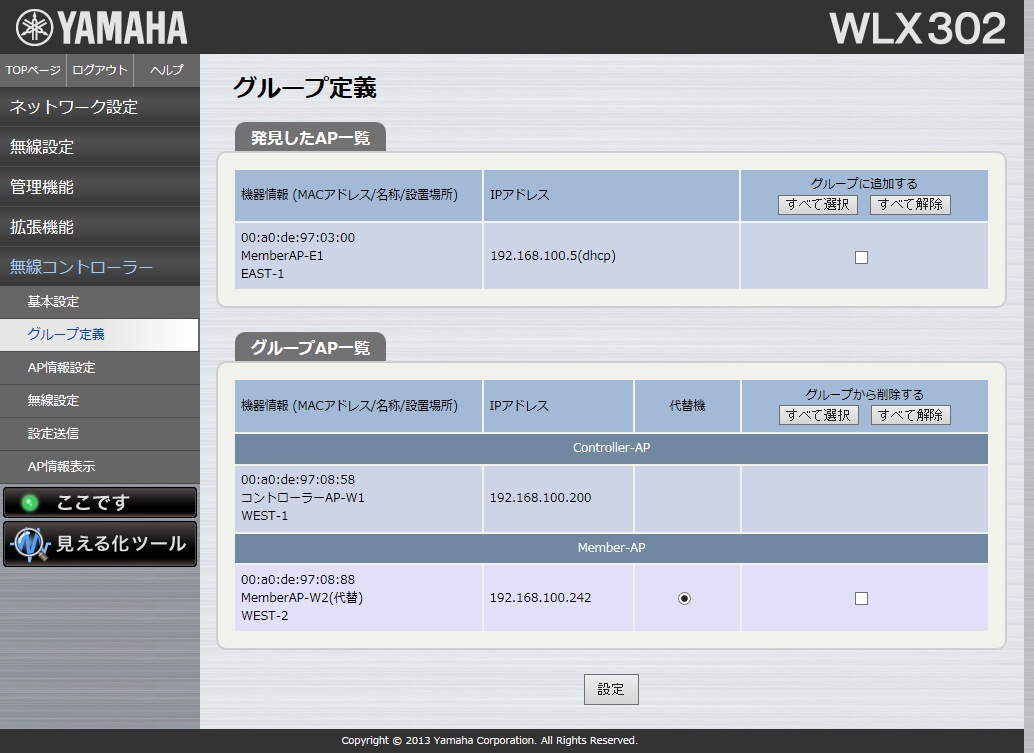Check the MemberAP-E1 add-to-group checkbox

click(861, 257)
